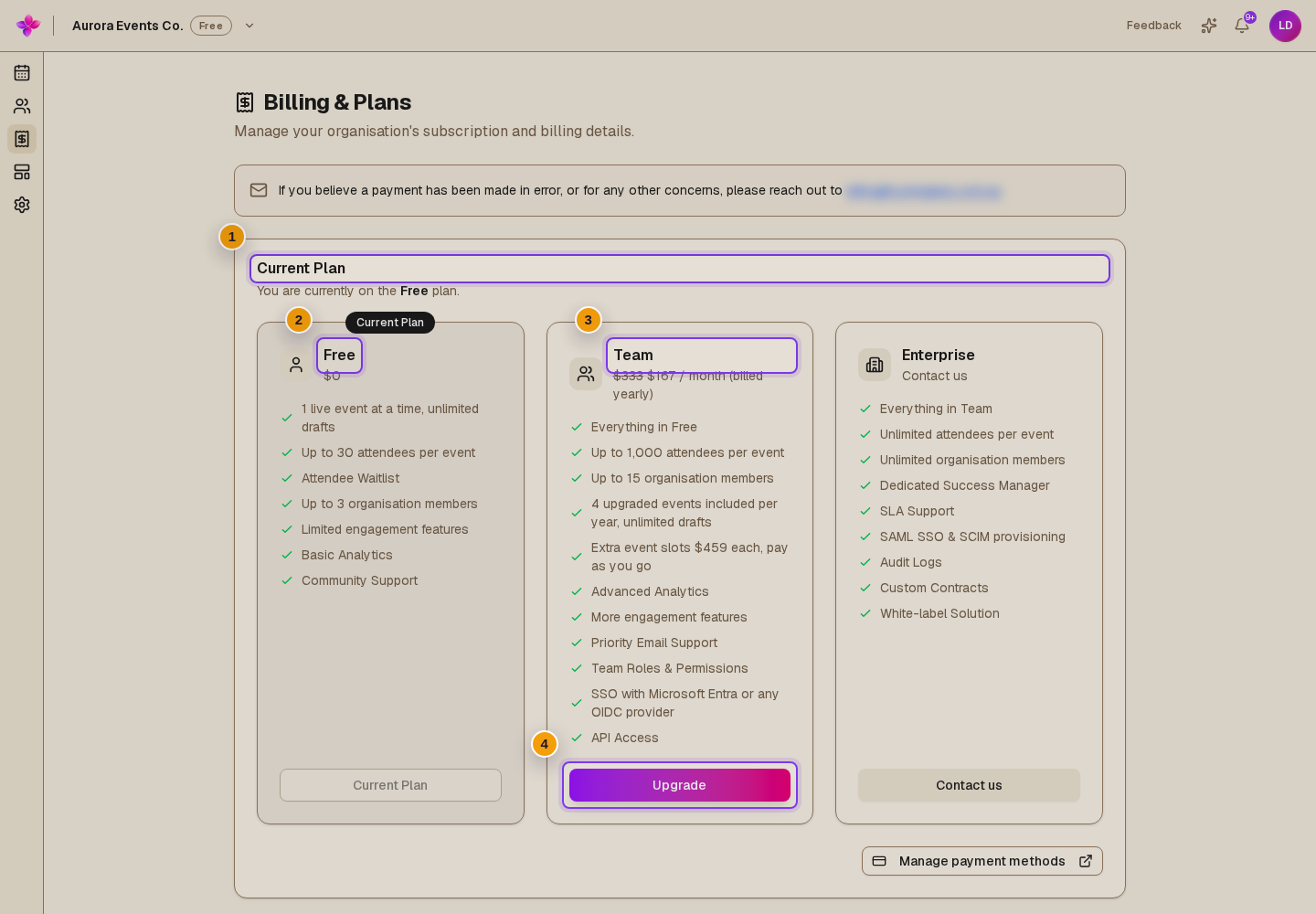Click the building icon on the Enterprise card

tap(875, 365)
